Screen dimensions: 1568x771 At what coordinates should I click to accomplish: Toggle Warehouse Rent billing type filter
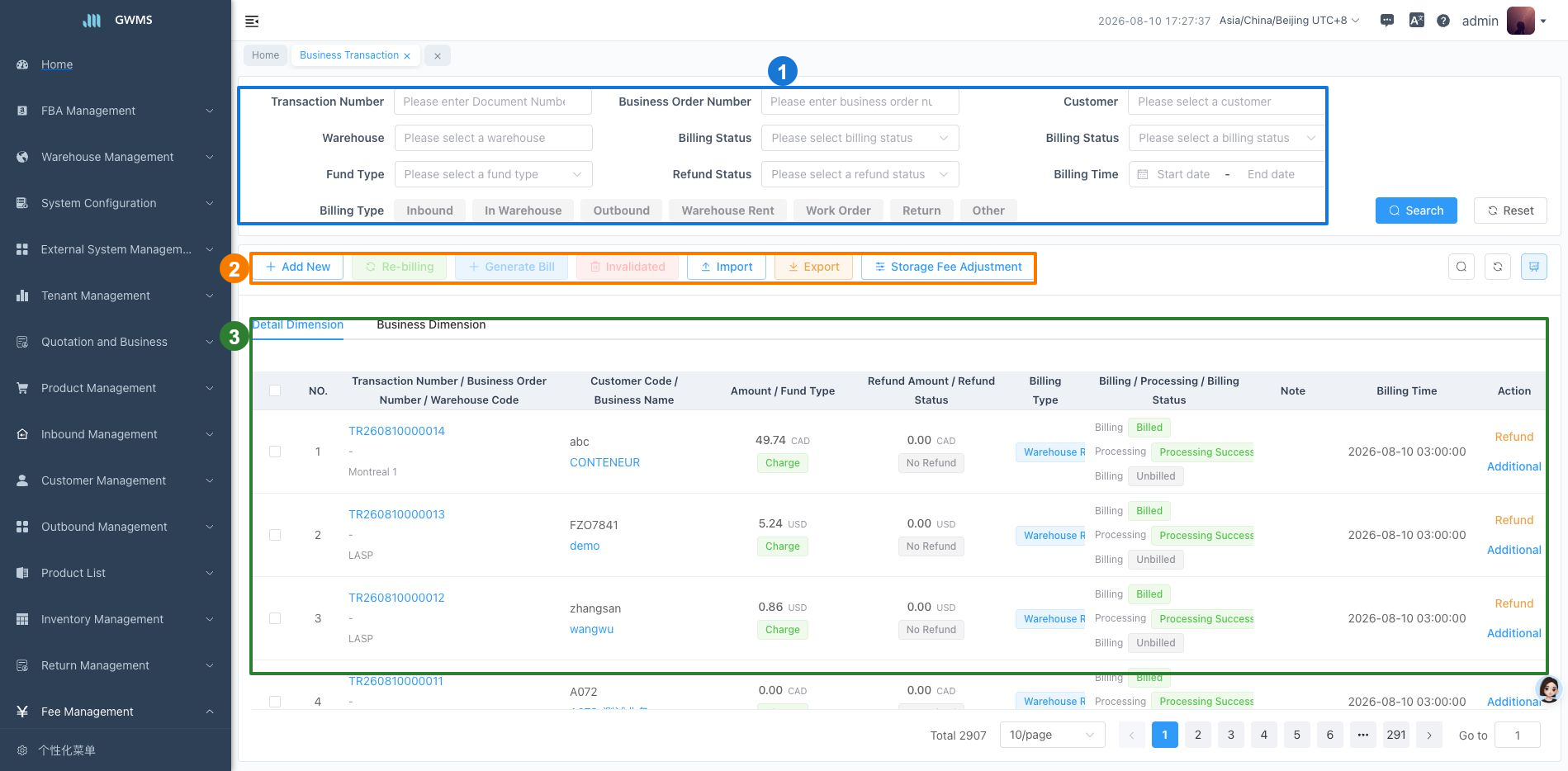click(x=727, y=210)
